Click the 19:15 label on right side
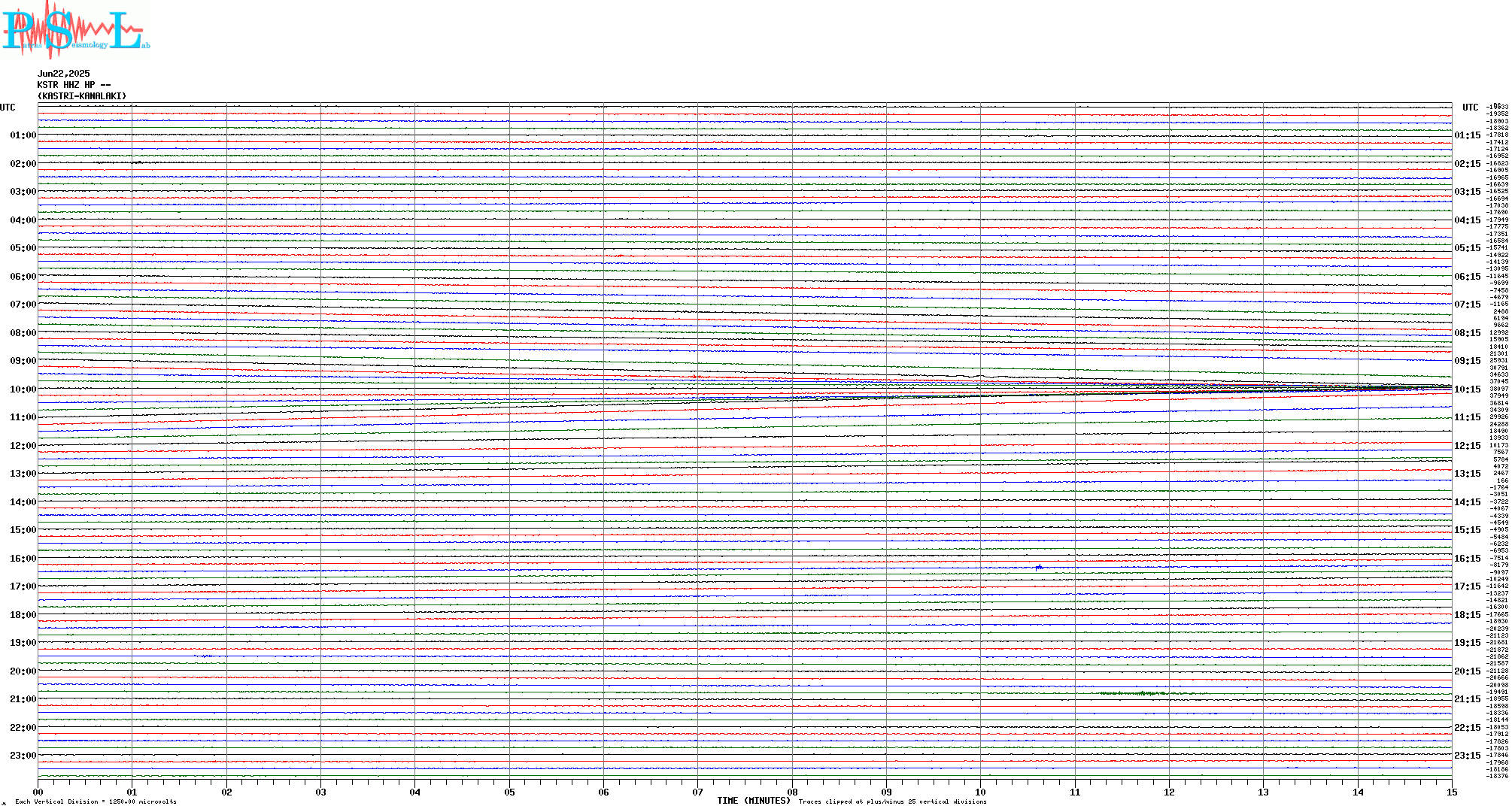Screen dimensions: 1512x812 [x=1468, y=643]
